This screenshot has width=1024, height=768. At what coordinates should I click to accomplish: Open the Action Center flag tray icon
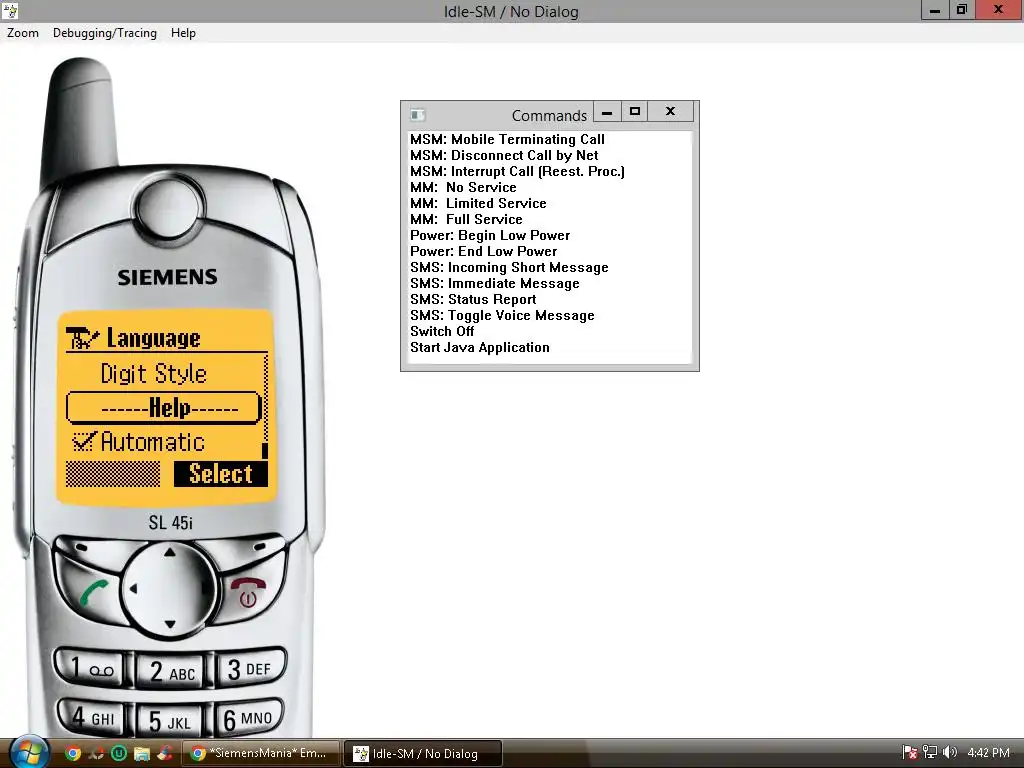[x=910, y=753]
